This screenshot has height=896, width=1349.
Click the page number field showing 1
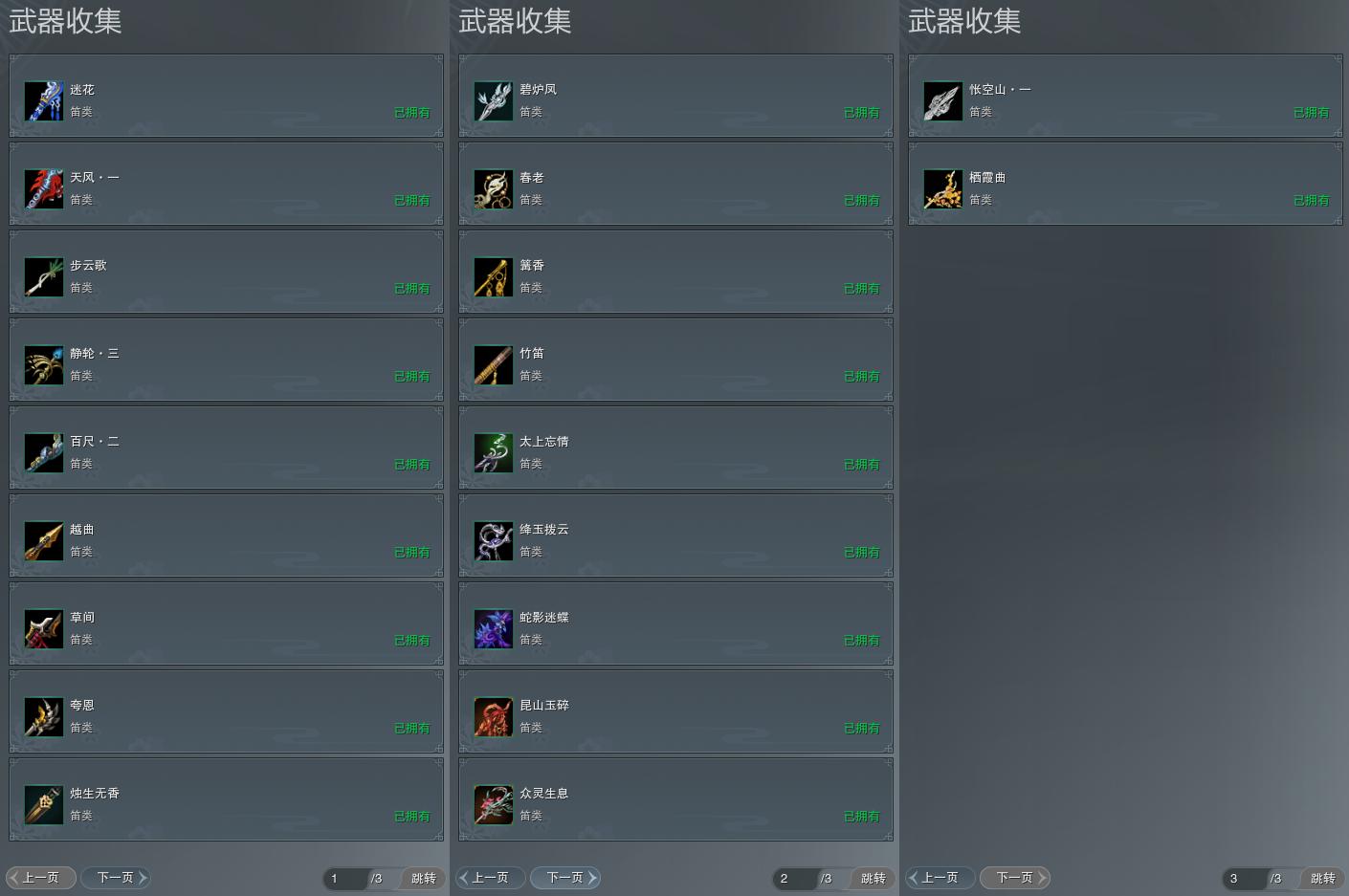coord(345,878)
